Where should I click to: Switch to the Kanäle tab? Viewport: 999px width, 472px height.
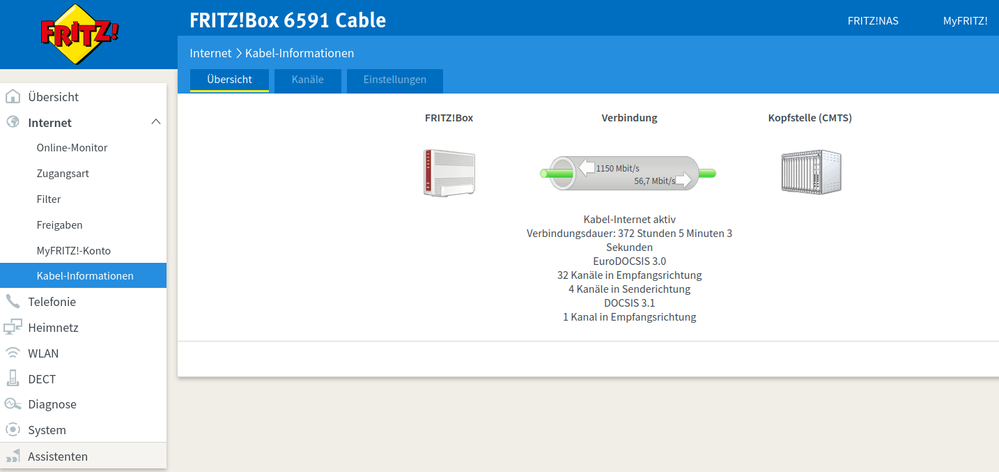307,80
